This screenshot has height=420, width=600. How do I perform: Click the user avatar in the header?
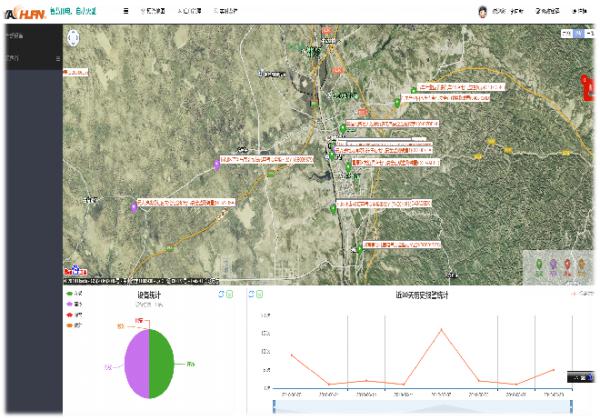[482, 10]
